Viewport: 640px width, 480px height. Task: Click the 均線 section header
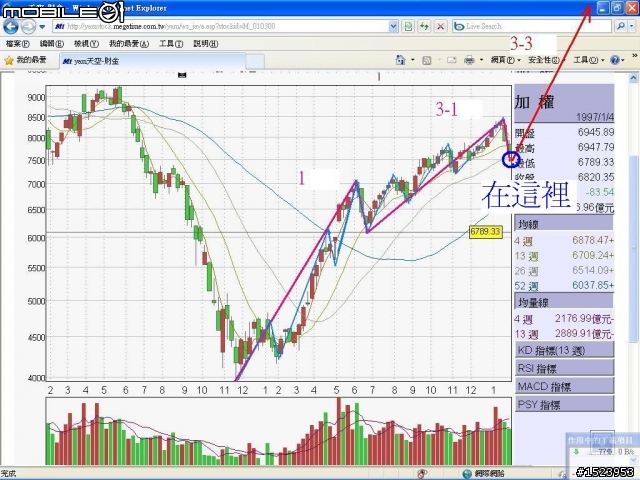coord(564,224)
